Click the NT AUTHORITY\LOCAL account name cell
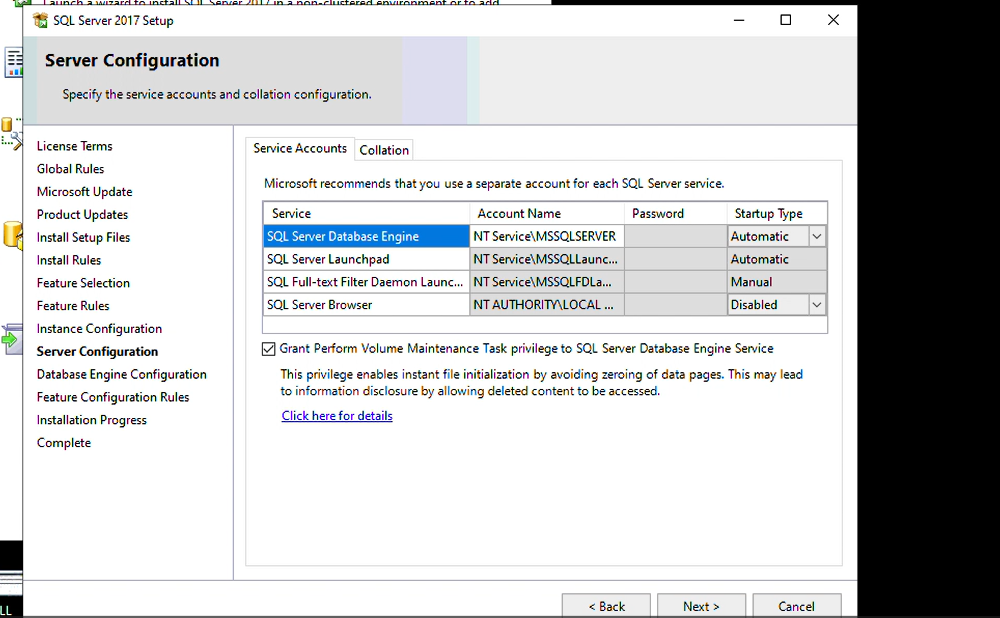This screenshot has height=618, width=1000. pos(547,305)
